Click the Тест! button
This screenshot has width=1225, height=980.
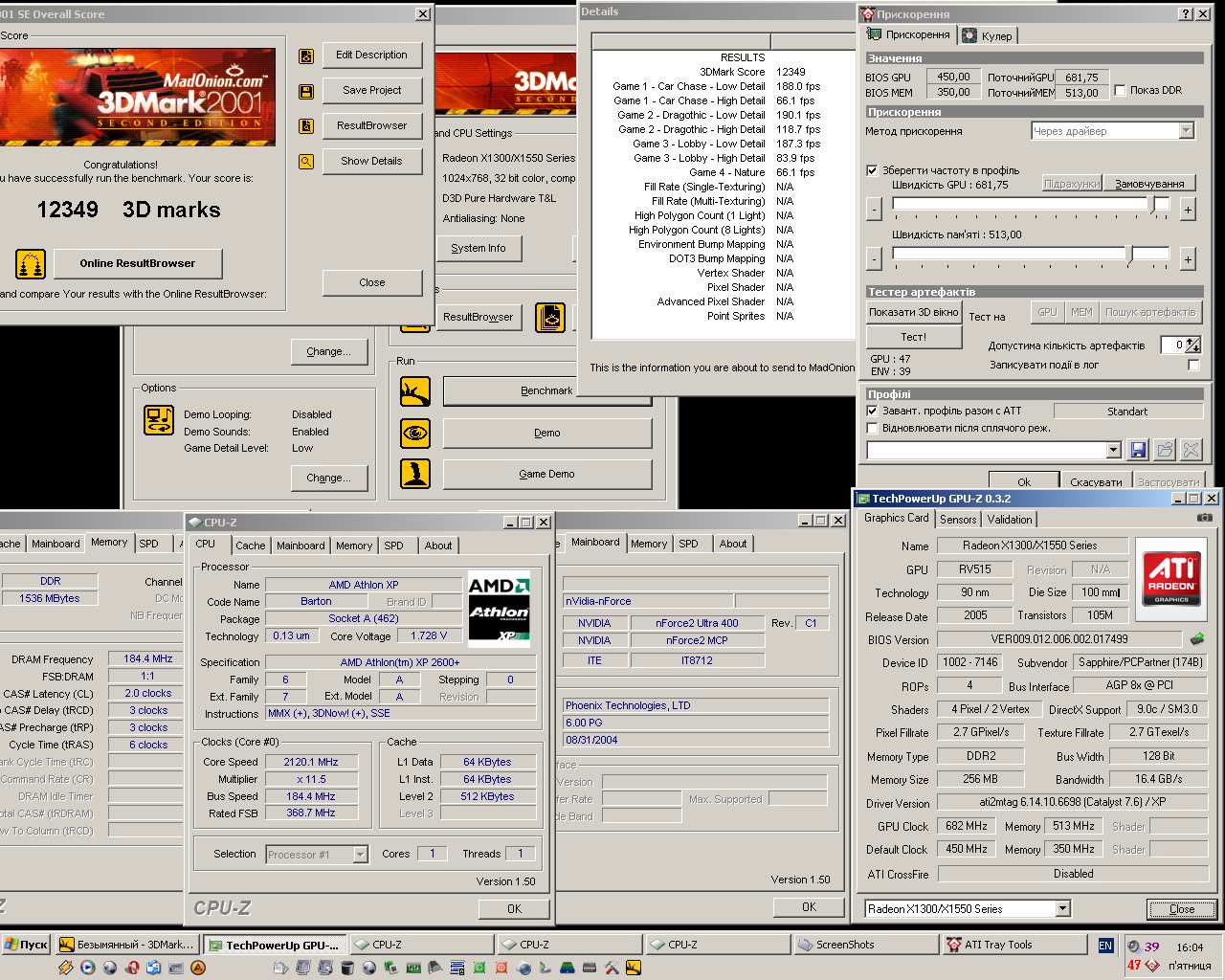914,337
